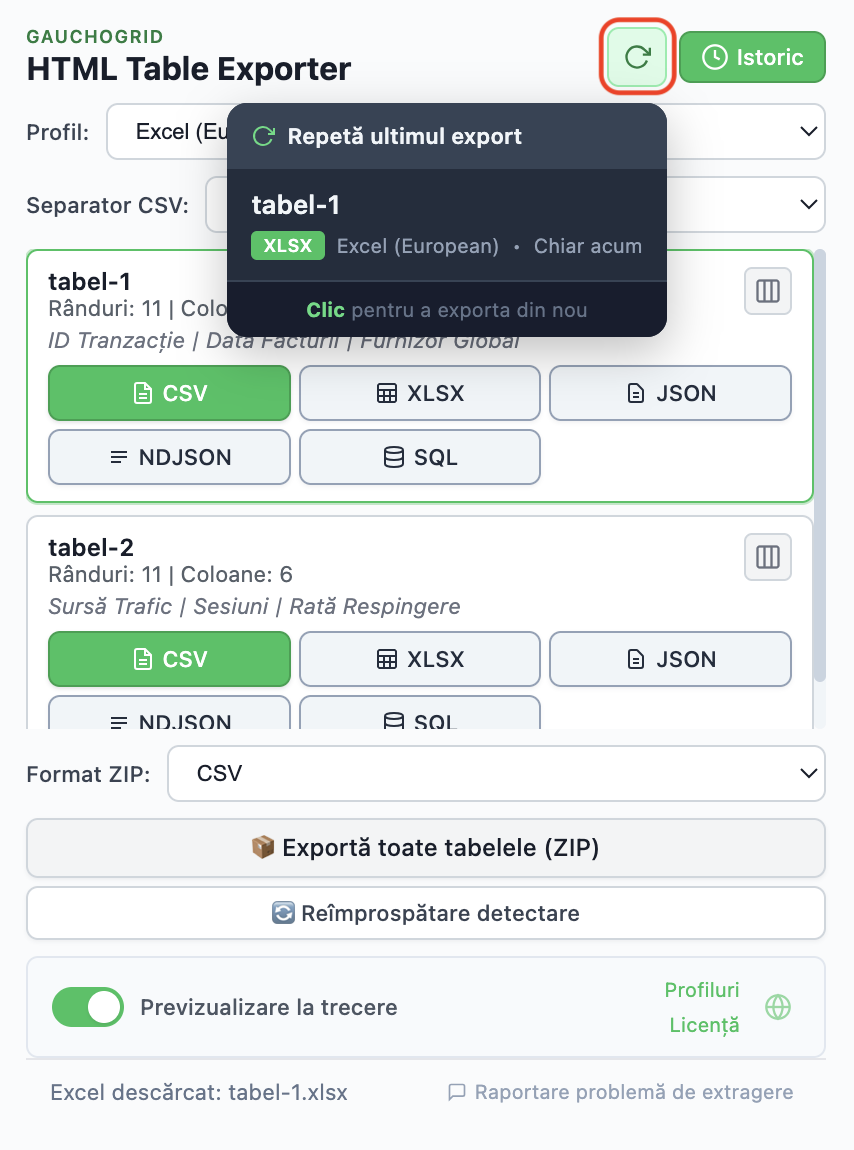854x1150 pixels.
Task: Open the column preview icon on tabel-2 card
Action: [x=767, y=557]
